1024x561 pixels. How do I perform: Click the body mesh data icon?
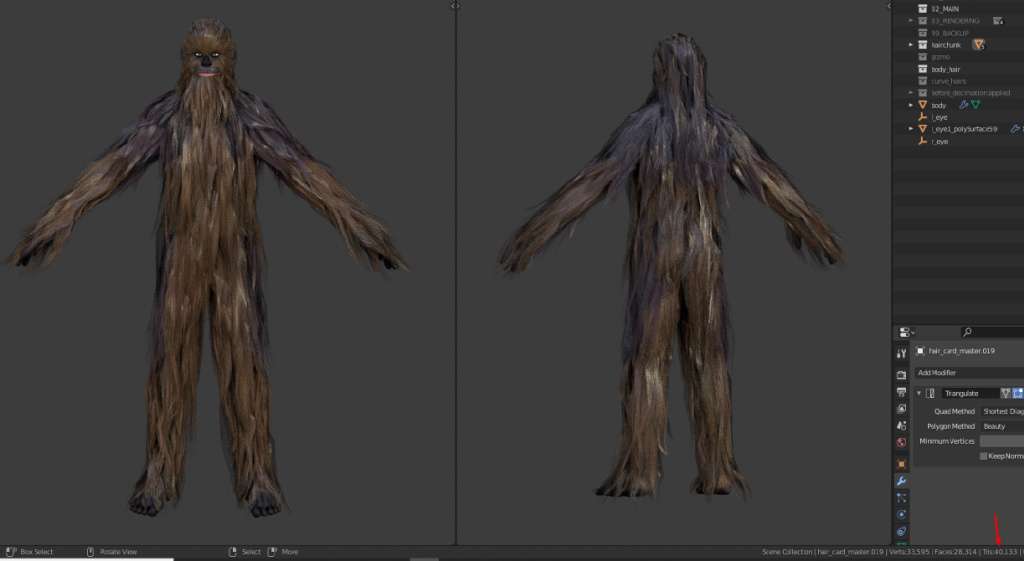(x=976, y=104)
